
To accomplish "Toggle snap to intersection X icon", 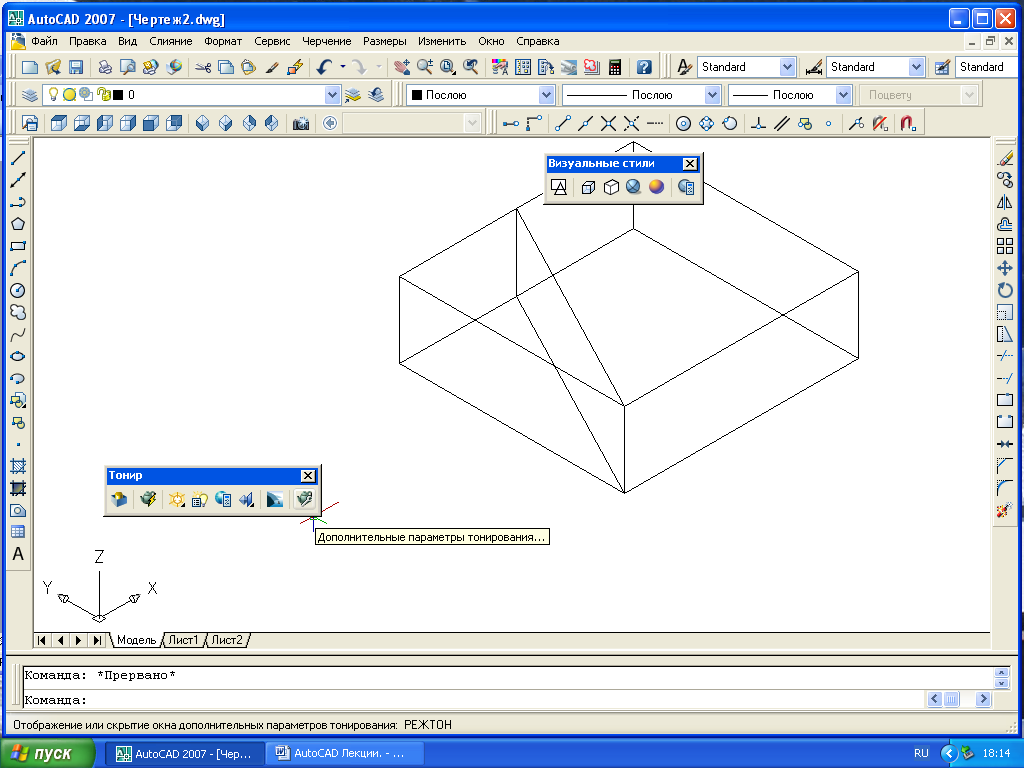I will [x=609, y=123].
